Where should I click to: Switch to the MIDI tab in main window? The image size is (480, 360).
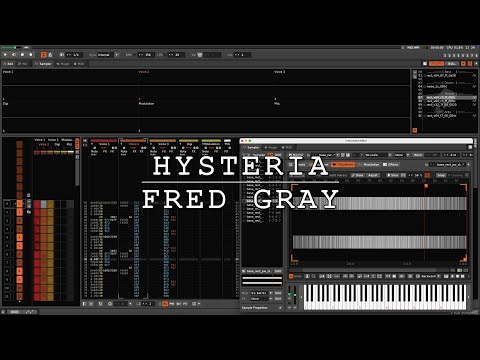tap(79, 64)
